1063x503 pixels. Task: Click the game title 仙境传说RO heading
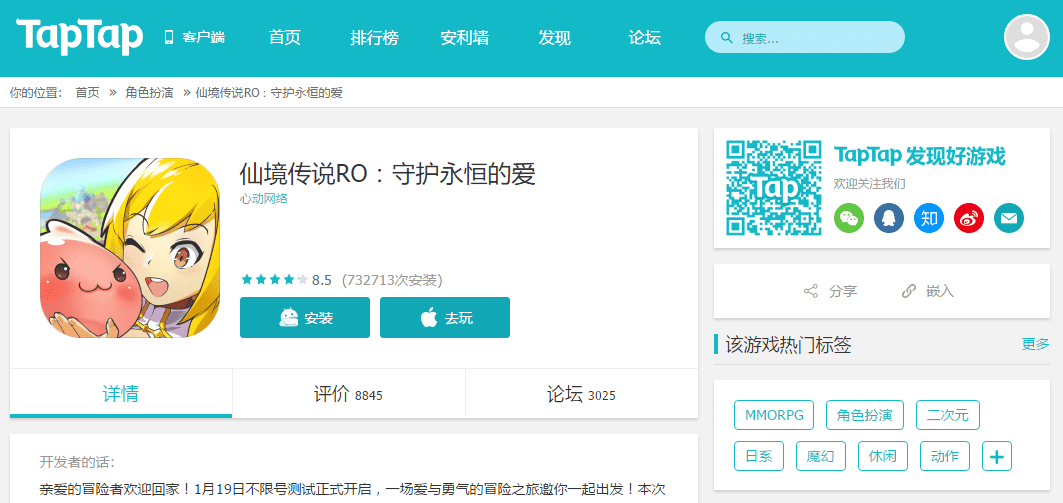pos(388,174)
